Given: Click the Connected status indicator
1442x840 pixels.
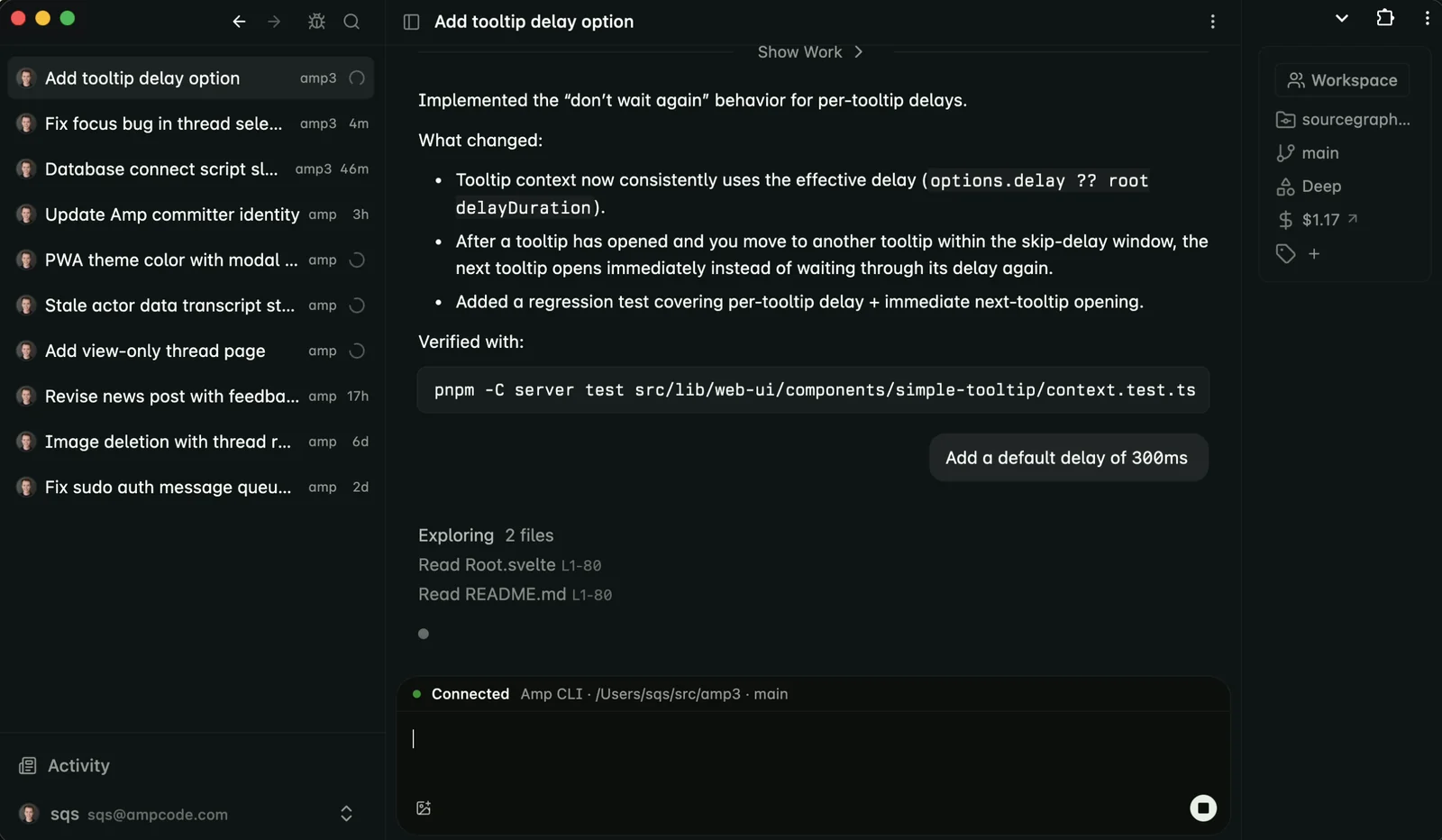Looking at the screenshot, I should (x=461, y=694).
